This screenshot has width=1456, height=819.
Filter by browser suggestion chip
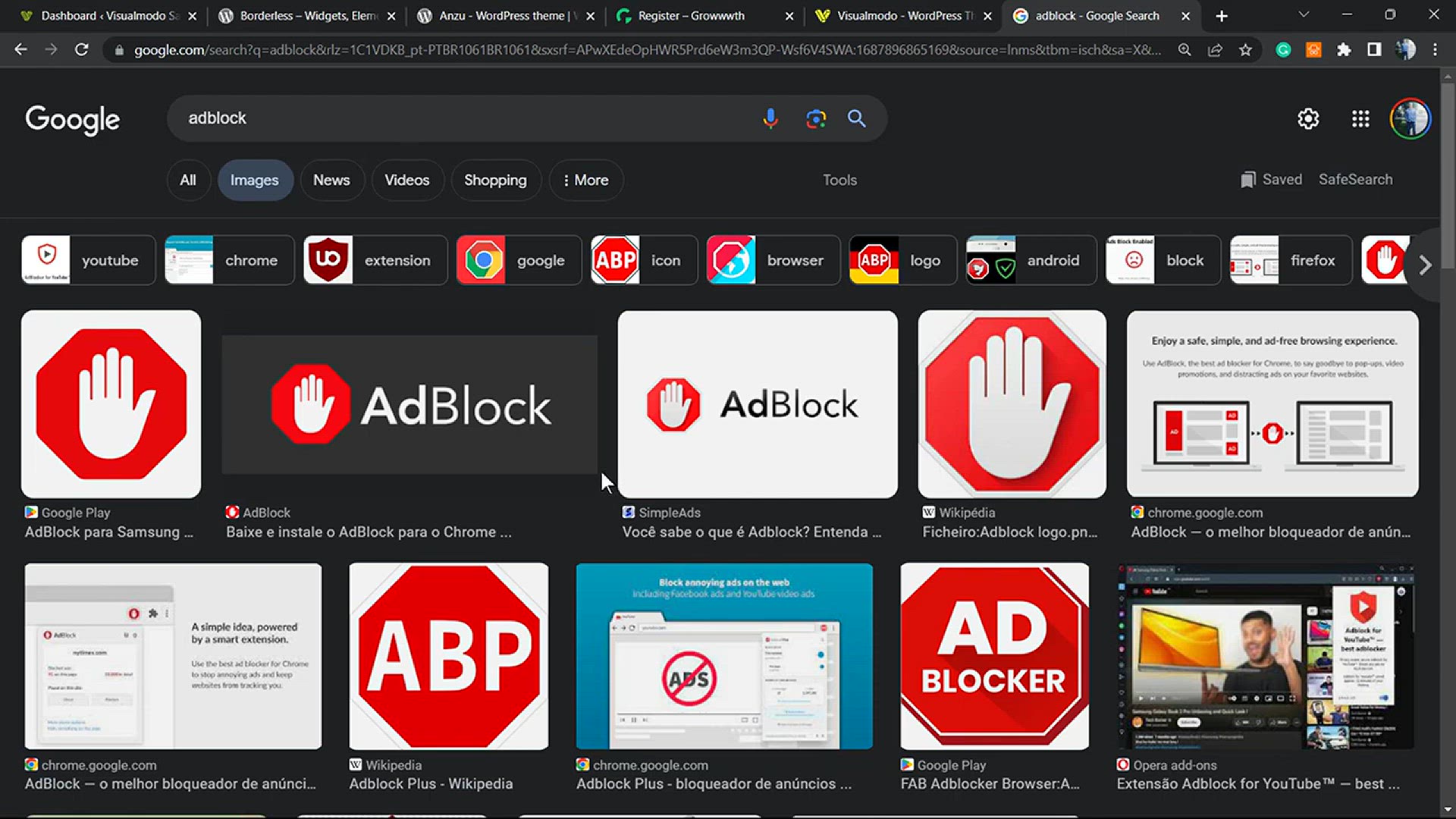click(x=773, y=260)
